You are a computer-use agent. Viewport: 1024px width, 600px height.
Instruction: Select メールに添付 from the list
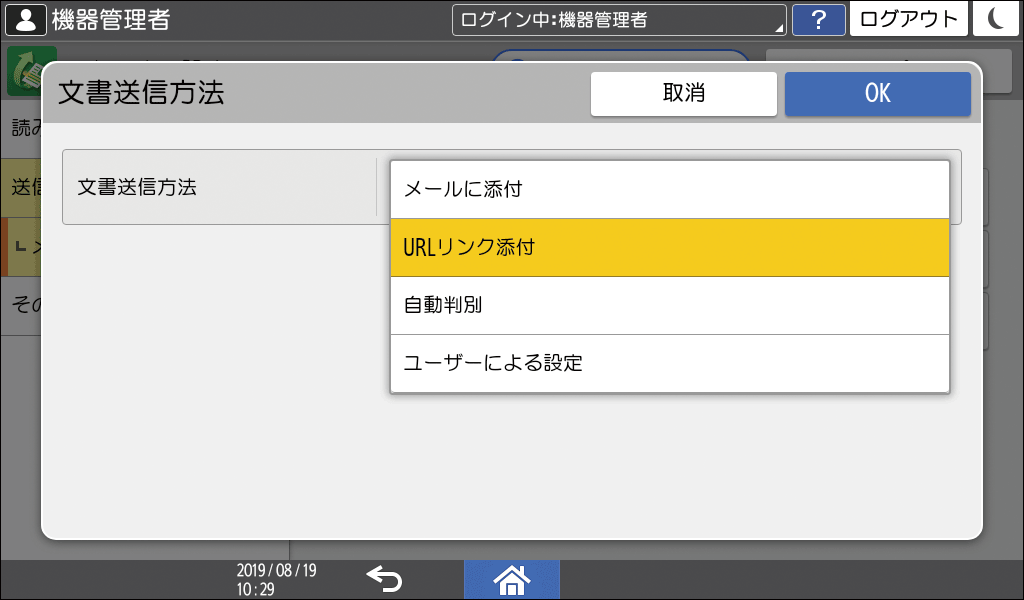(x=670, y=189)
